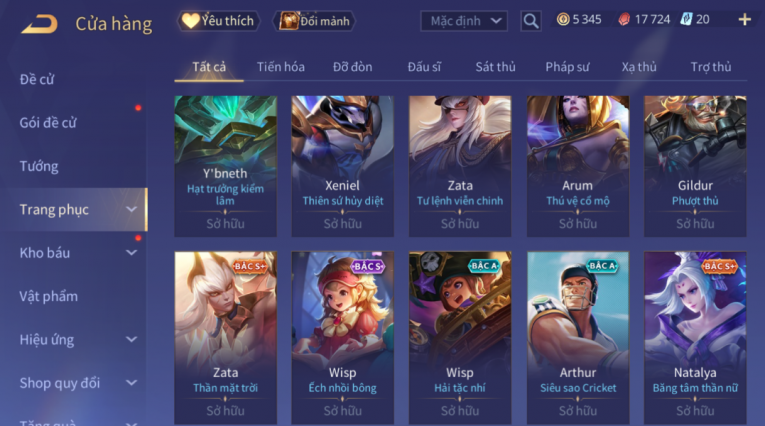Image resolution: width=765 pixels, height=426 pixels.
Task: Switch to the Sát thủ tab
Action: coord(495,67)
